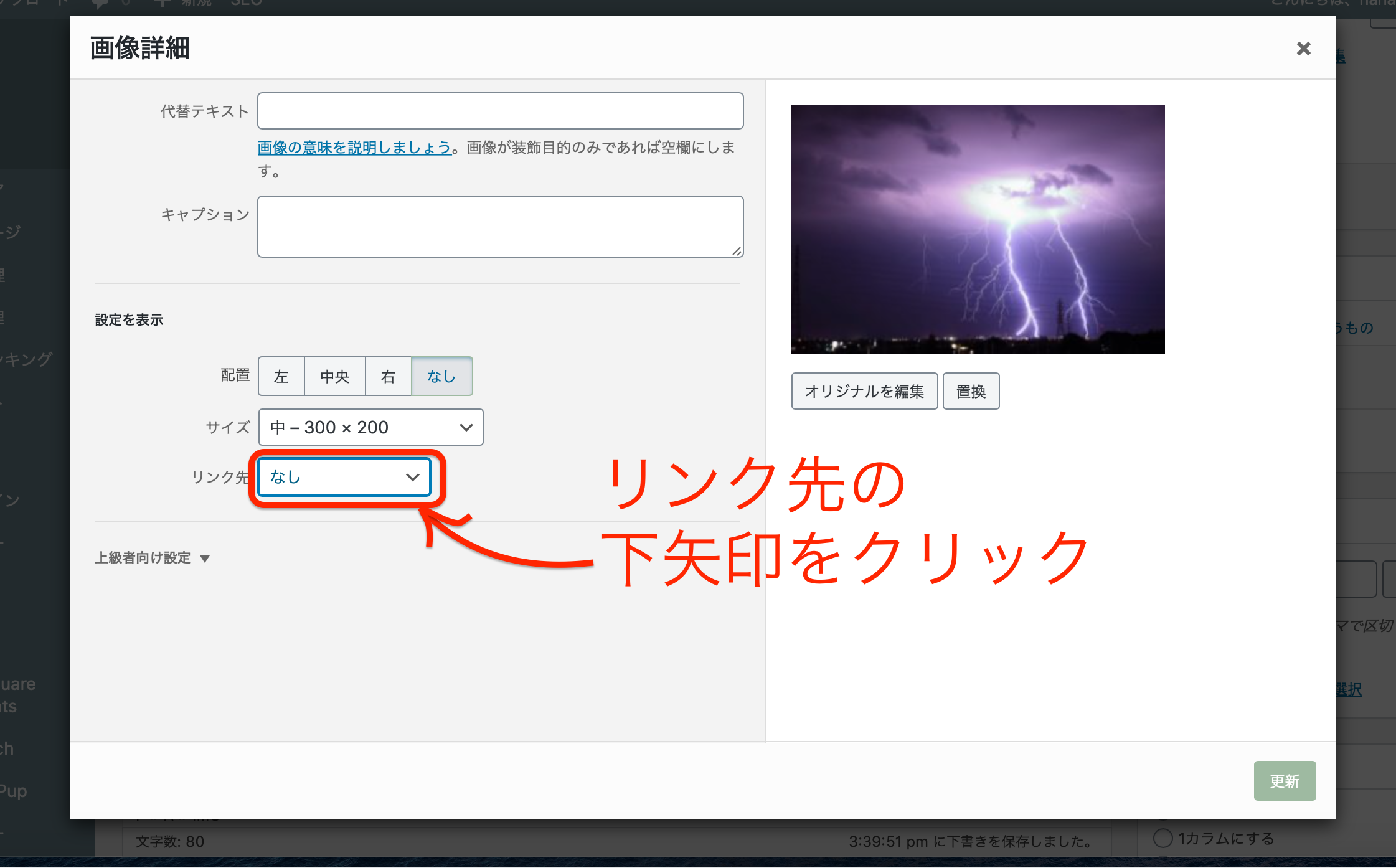Image resolution: width=1396 pixels, height=868 pixels.
Task: Click the comment bubble icon in admin bar
Action: pos(100,3)
